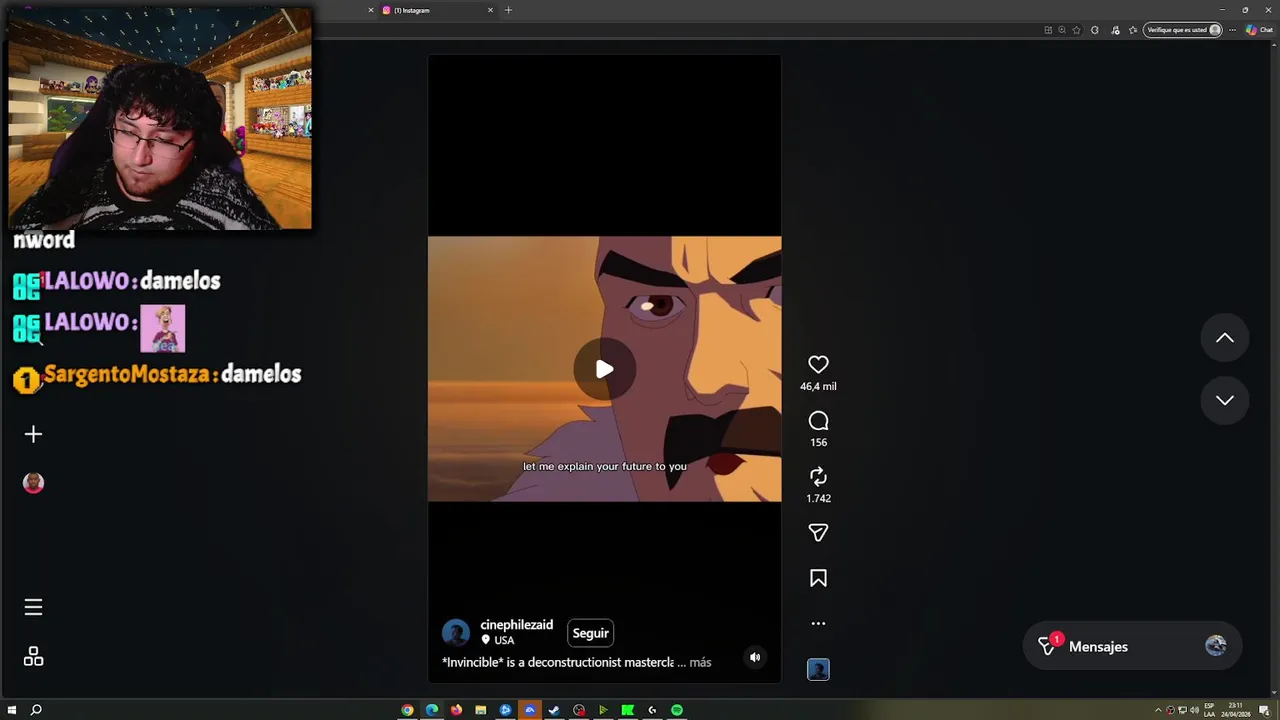The width and height of the screenshot is (1280, 720).
Task: Open cinephilezaid's profile picture
Action: 456,633
